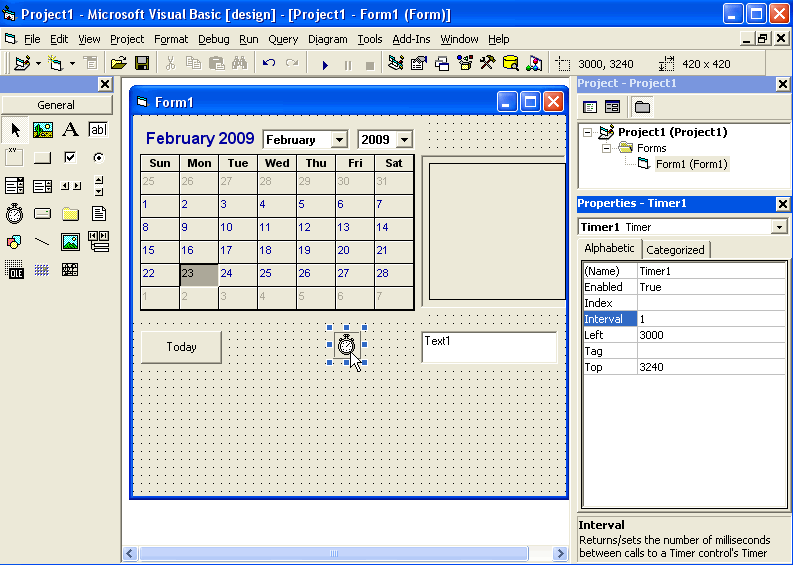Show the Toolbox via hammer-wrench icon
Viewport: 793px width, 565px height.
(x=488, y=64)
